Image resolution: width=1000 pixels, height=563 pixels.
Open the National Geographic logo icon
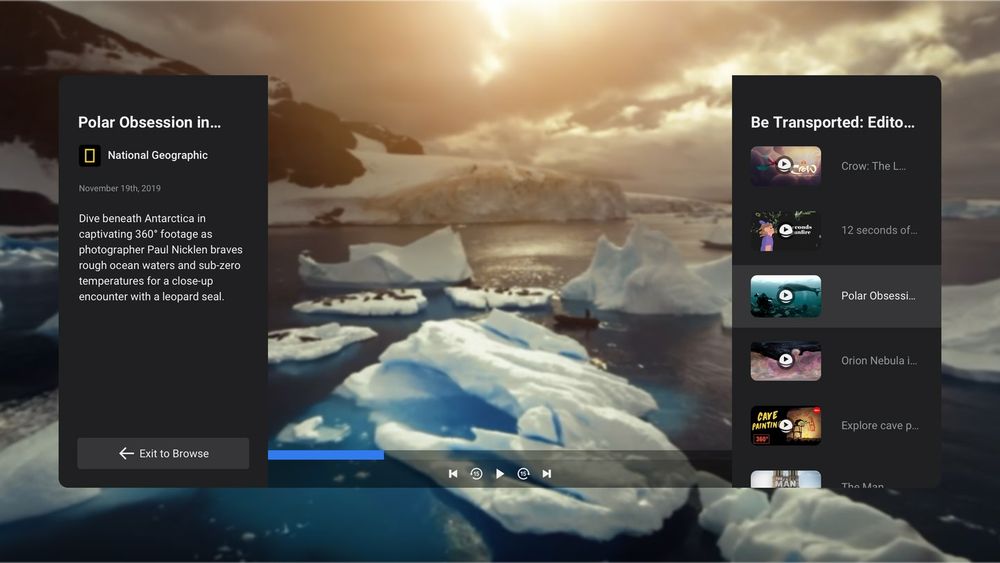[90, 156]
